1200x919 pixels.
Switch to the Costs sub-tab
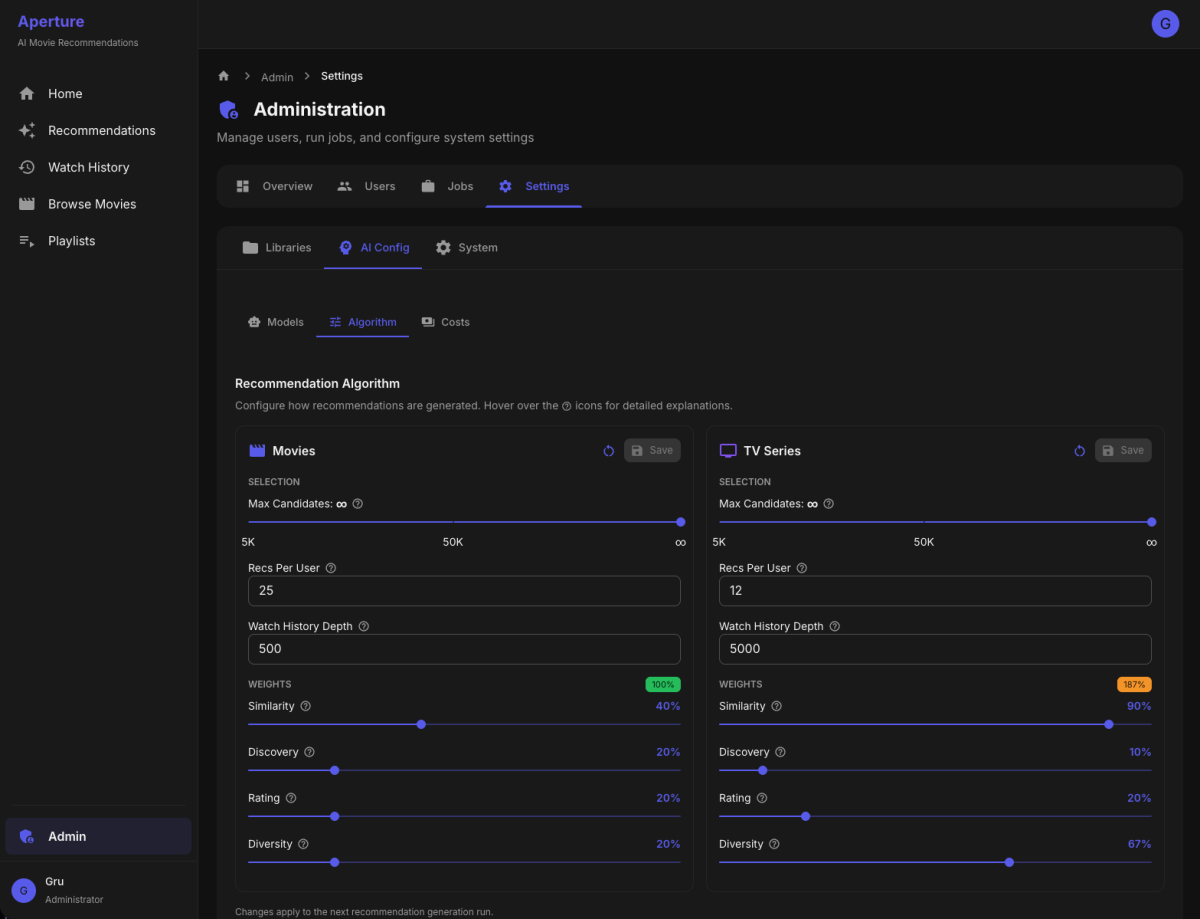click(x=445, y=321)
